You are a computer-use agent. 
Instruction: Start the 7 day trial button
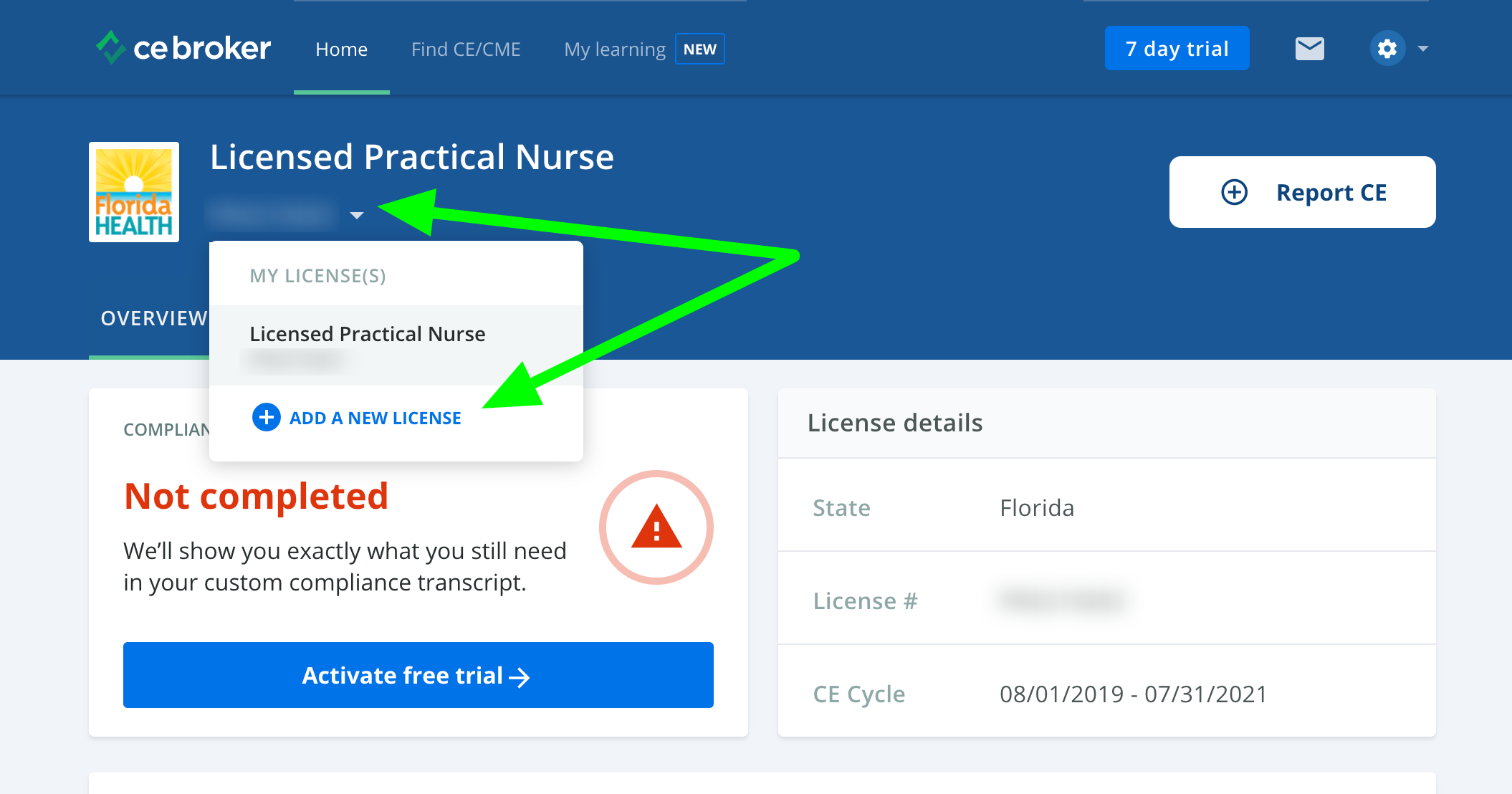(1177, 48)
